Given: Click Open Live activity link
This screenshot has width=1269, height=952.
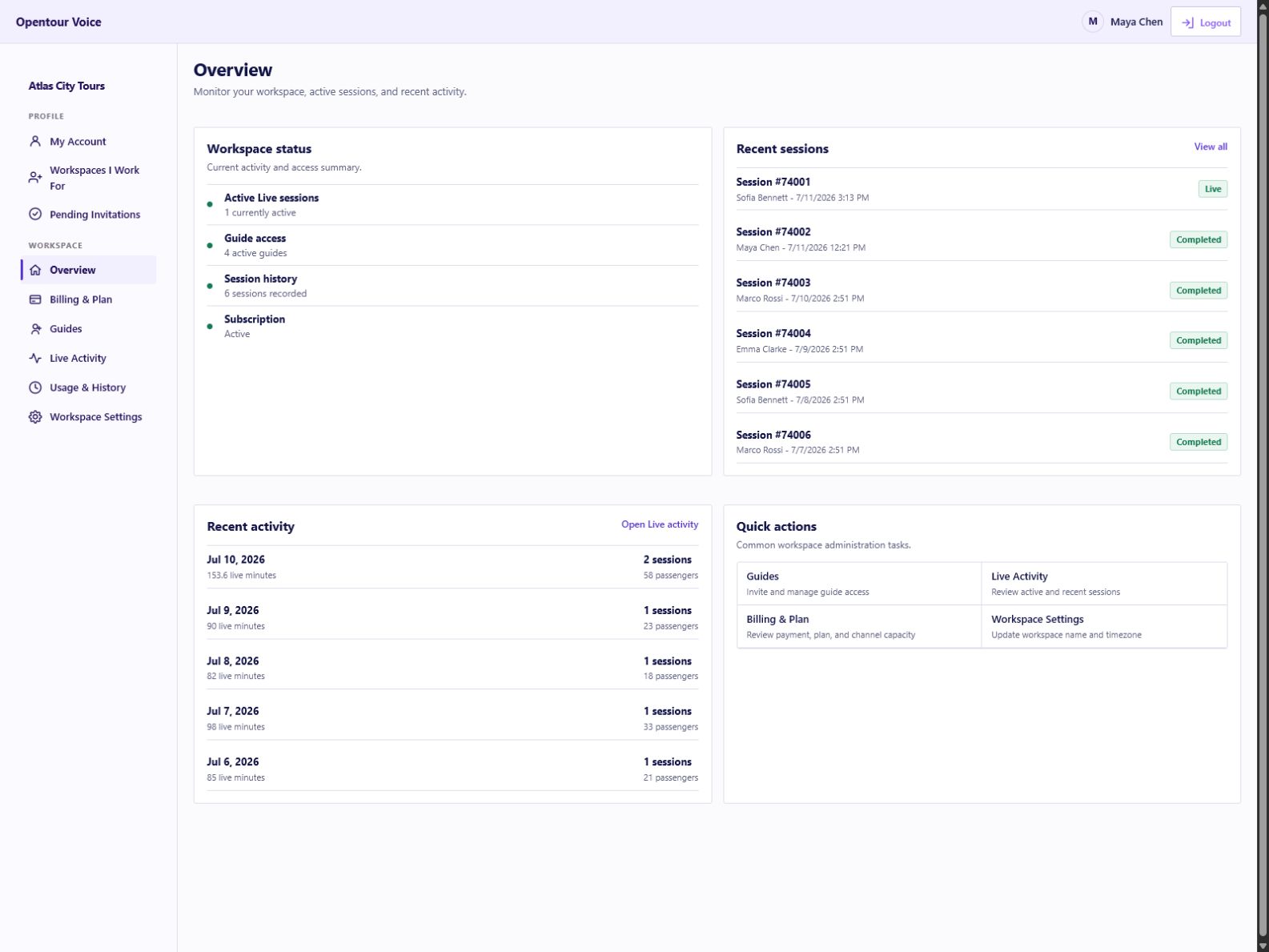Looking at the screenshot, I should [660, 524].
